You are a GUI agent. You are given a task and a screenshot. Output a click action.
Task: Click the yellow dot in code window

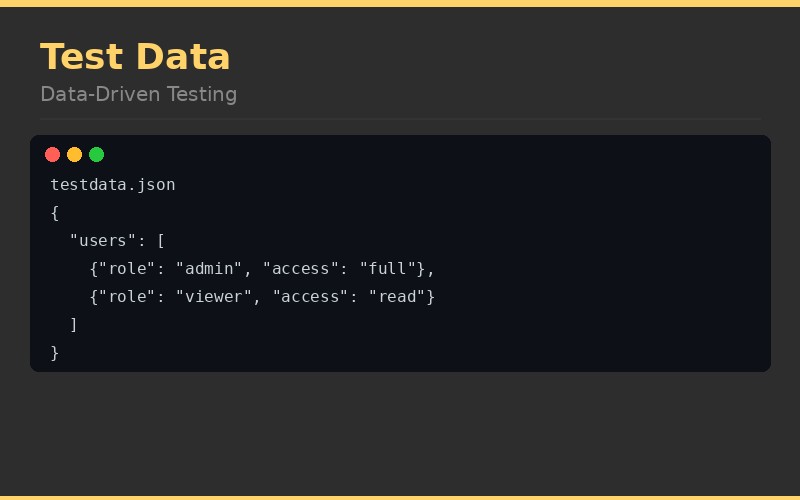click(75, 154)
